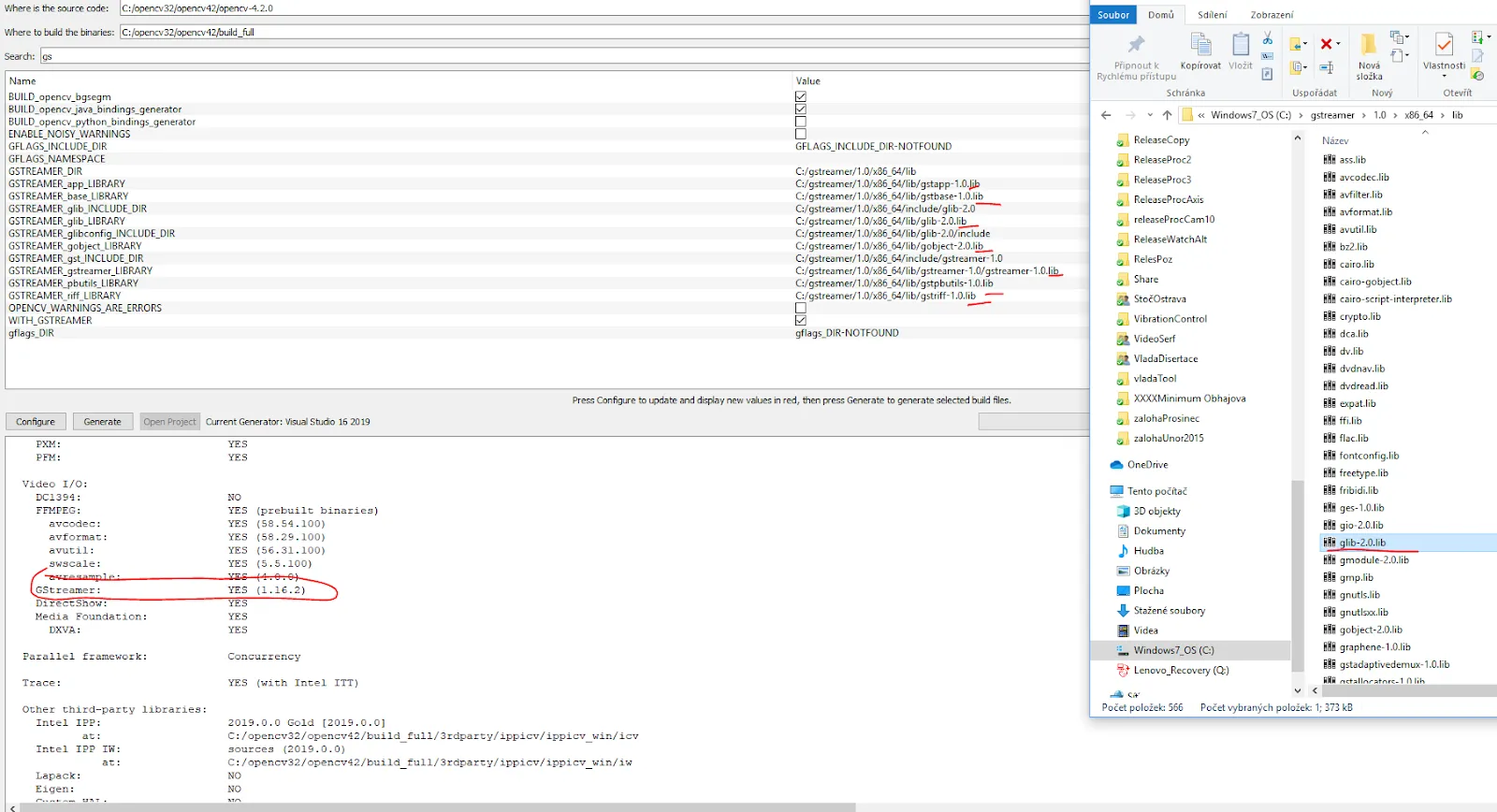
Task: Switch to the Sdílení ribbon tab
Action: [x=1213, y=15]
